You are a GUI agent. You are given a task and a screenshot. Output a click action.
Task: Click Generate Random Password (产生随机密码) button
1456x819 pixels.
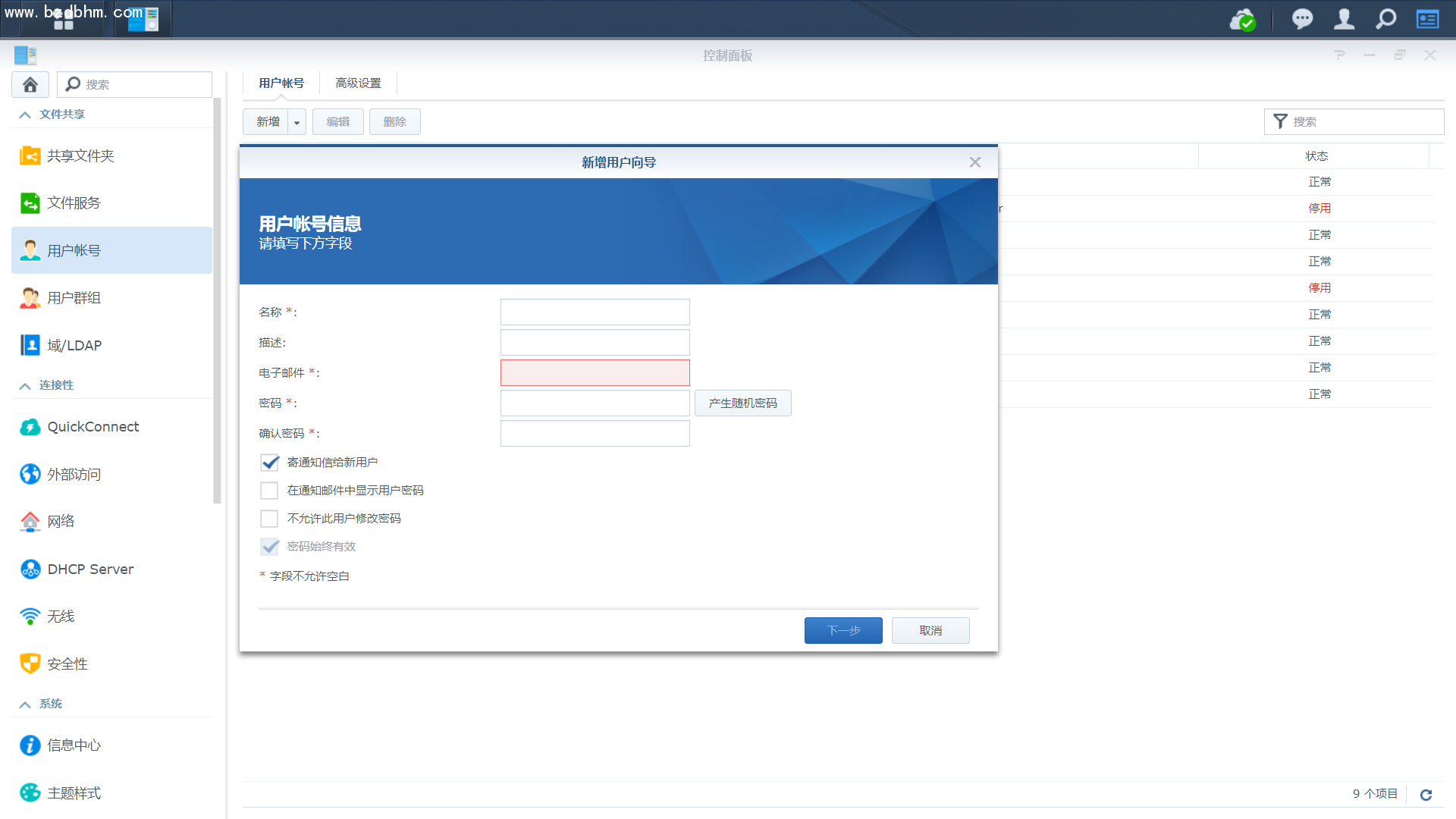tap(743, 403)
